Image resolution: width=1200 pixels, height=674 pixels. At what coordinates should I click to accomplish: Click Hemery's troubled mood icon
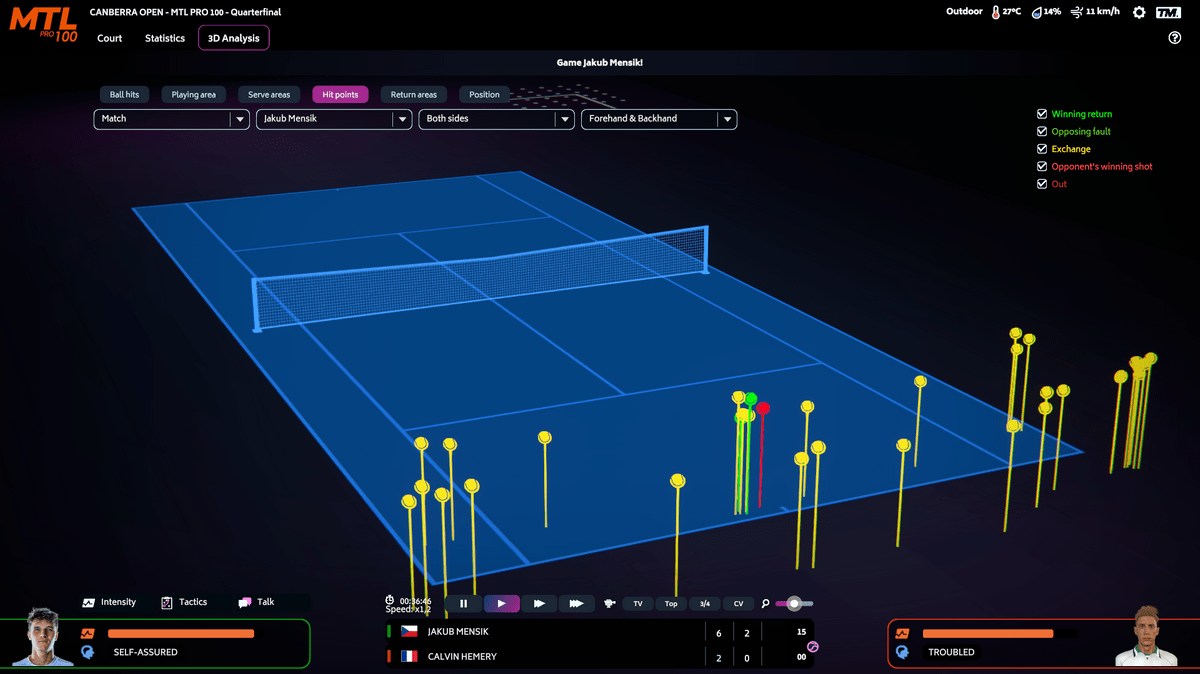point(902,651)
